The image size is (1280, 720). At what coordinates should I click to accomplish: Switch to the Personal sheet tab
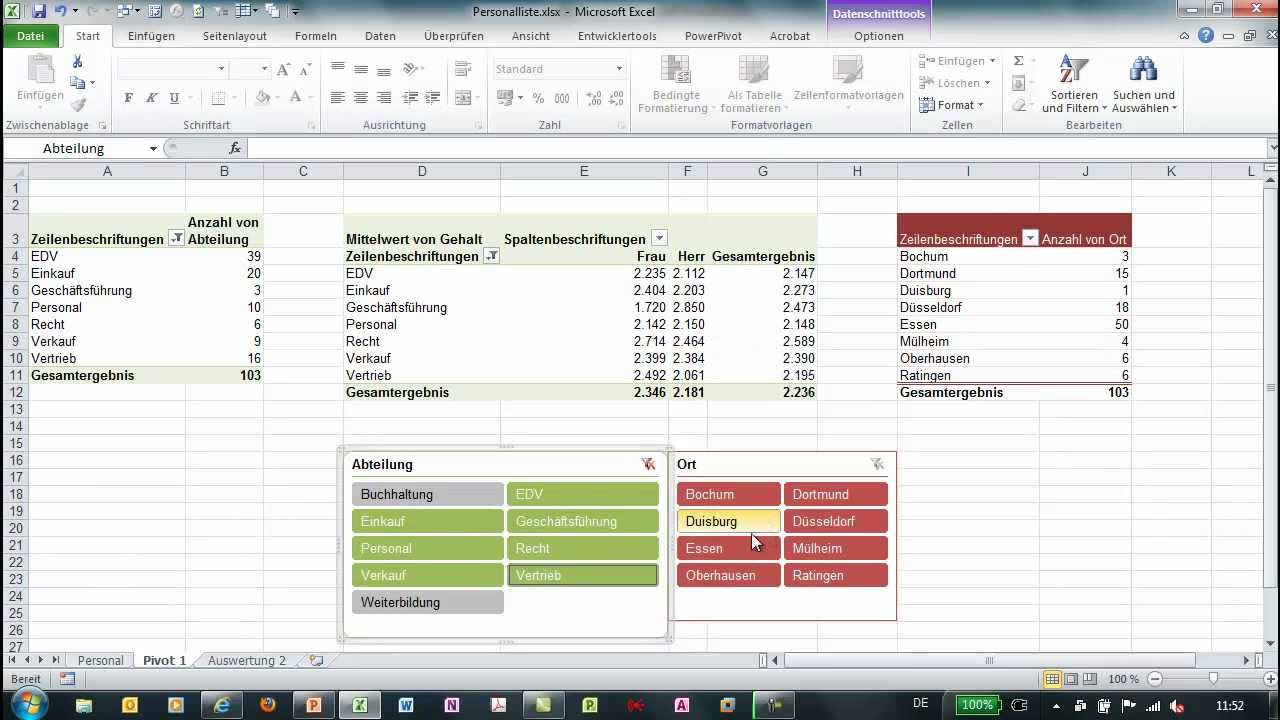[100, 660]
